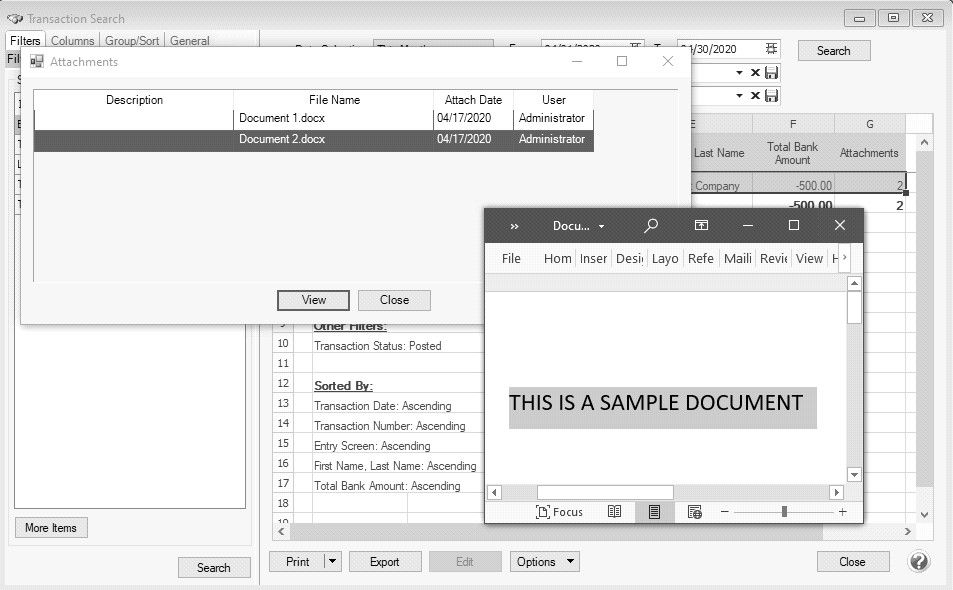
Task: Open Ribbon Display Options in Word title bar
Action: (x=702, y=226)
